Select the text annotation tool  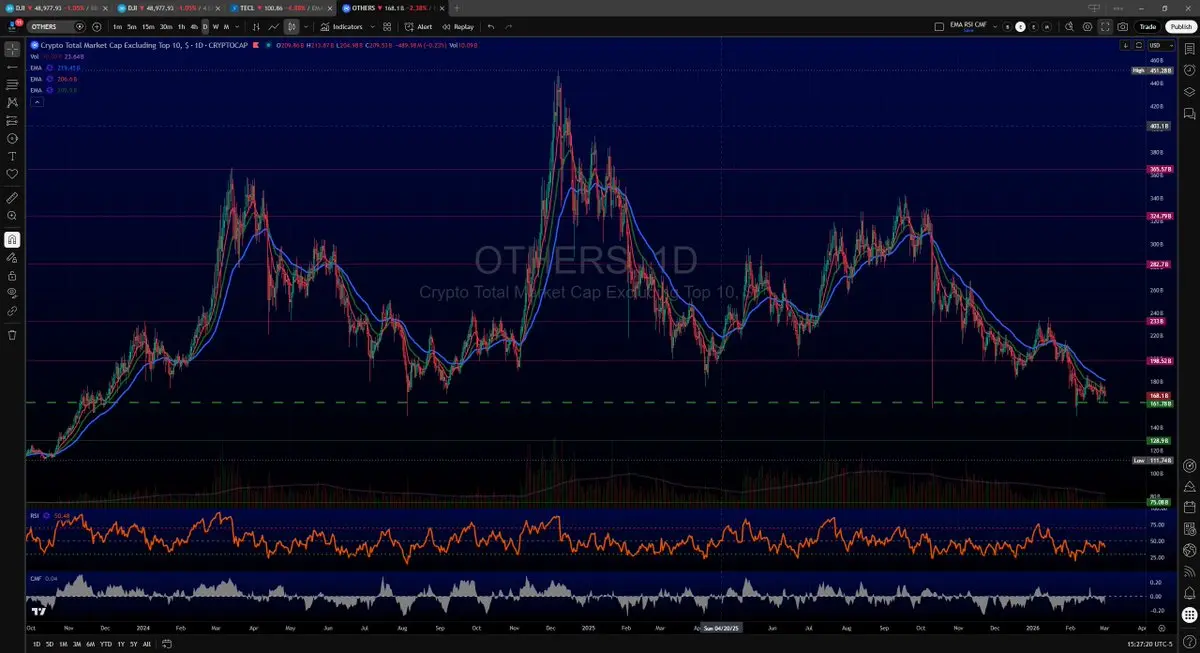(12, 156)
